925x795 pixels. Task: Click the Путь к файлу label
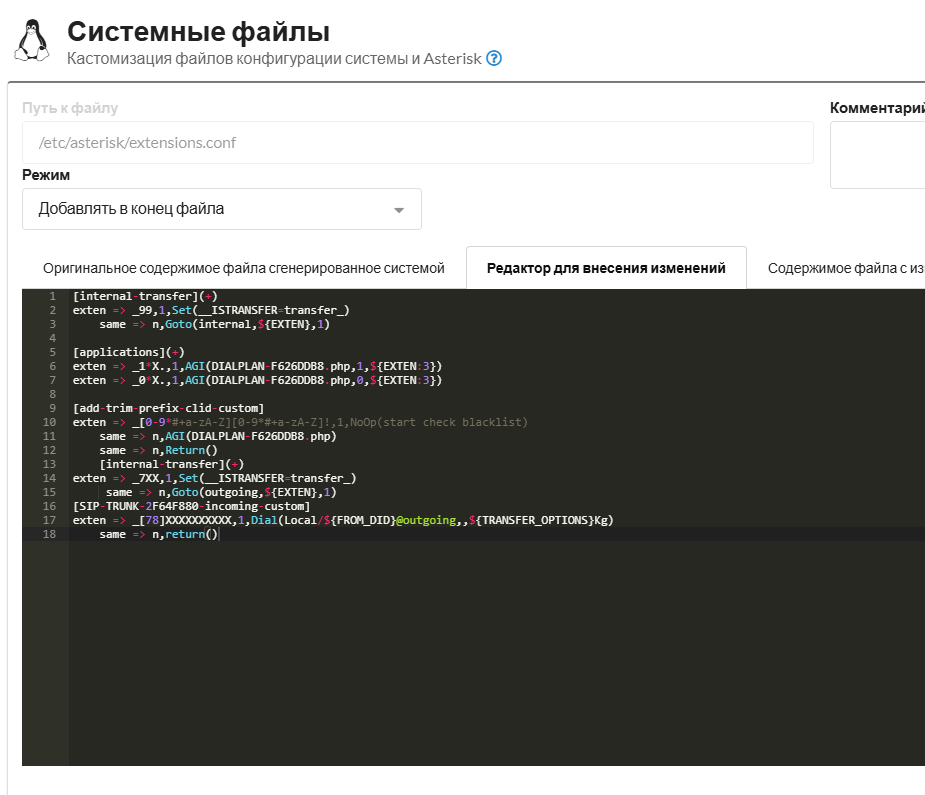[70, 108]
